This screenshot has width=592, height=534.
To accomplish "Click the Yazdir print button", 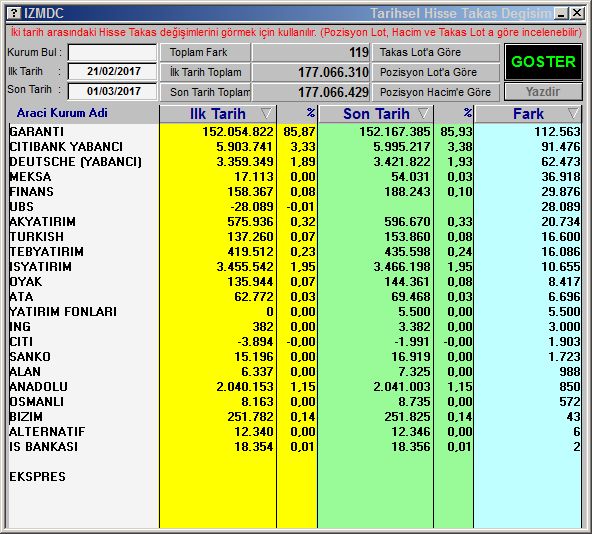I will [x=543, y=92].
